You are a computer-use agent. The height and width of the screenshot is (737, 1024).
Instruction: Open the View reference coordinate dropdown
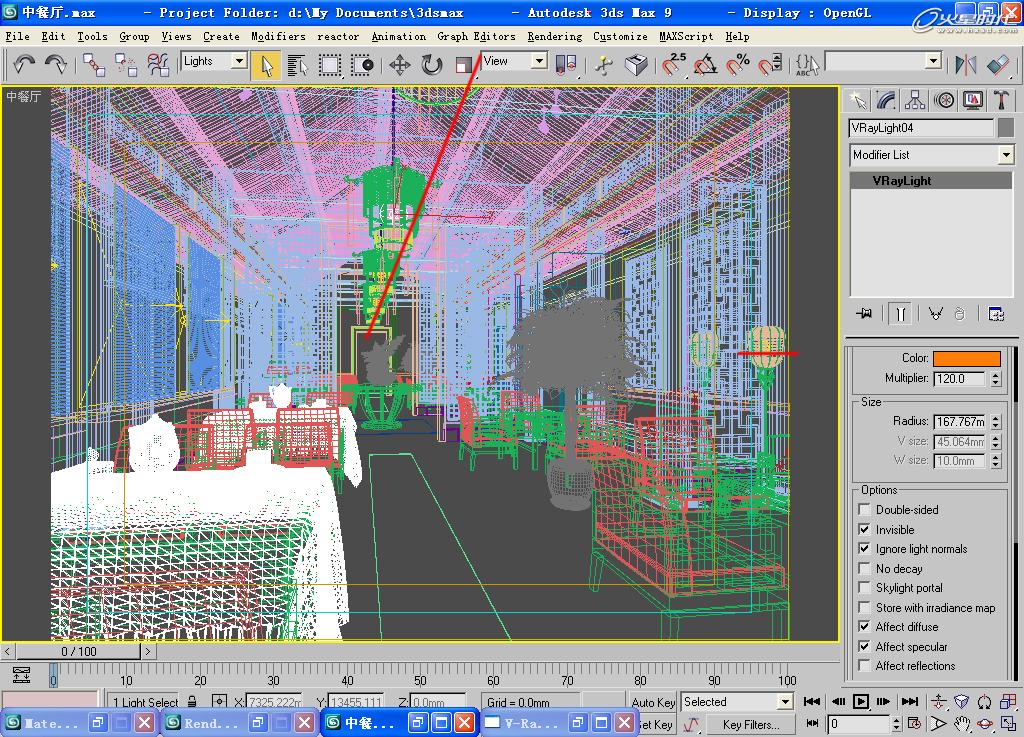tap(539, 61)
